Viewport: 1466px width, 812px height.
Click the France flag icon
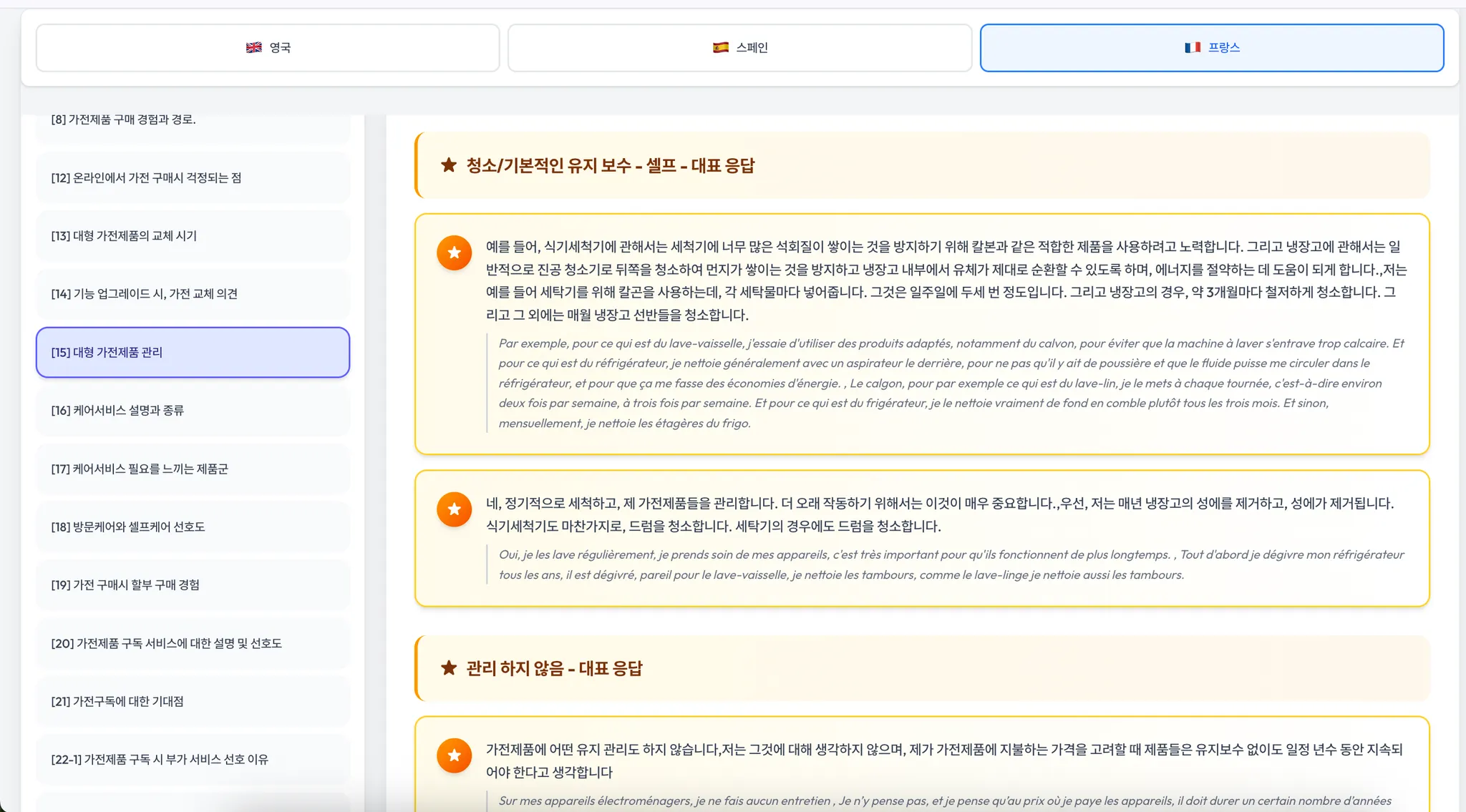pyautogui.click(x=1193, y=47)
